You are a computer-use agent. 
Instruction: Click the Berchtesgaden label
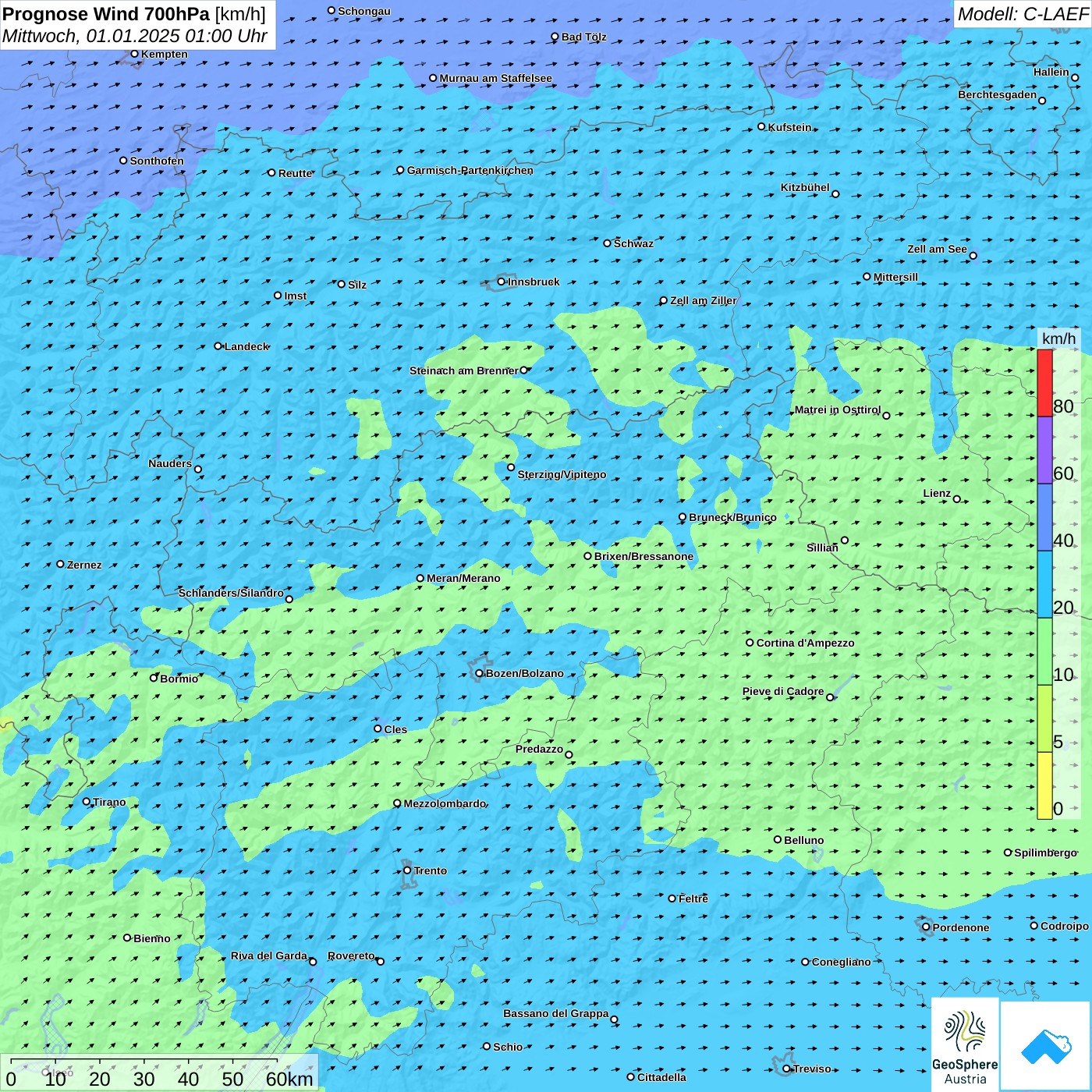pyautogui.click(x=998, y=95)
